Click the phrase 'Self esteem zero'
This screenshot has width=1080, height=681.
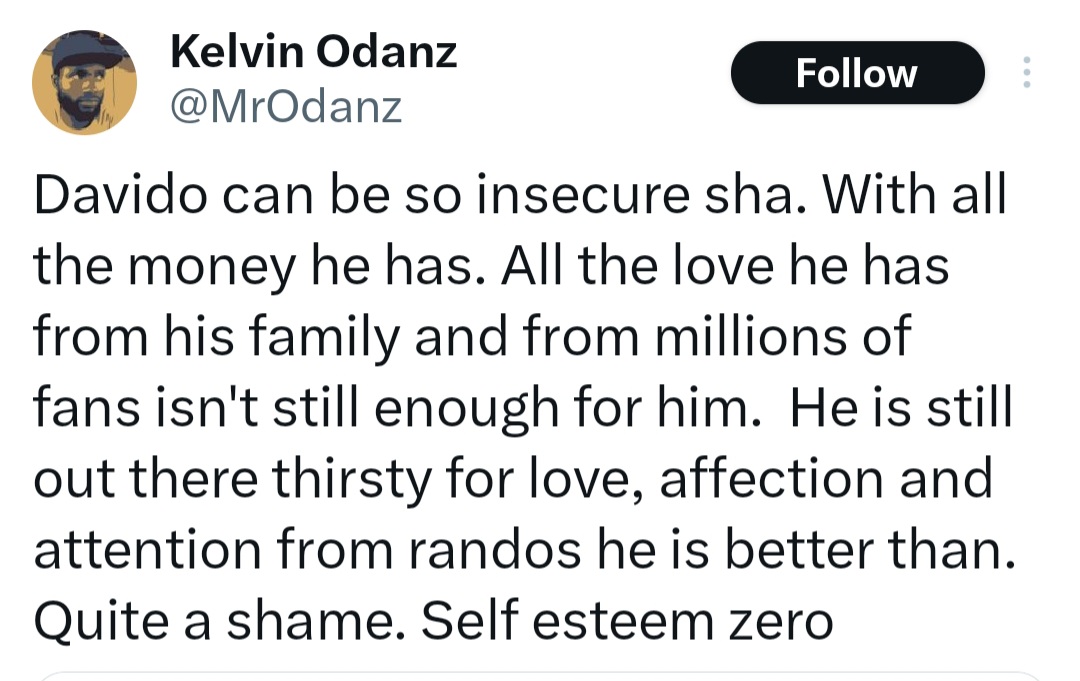point(627,622)
